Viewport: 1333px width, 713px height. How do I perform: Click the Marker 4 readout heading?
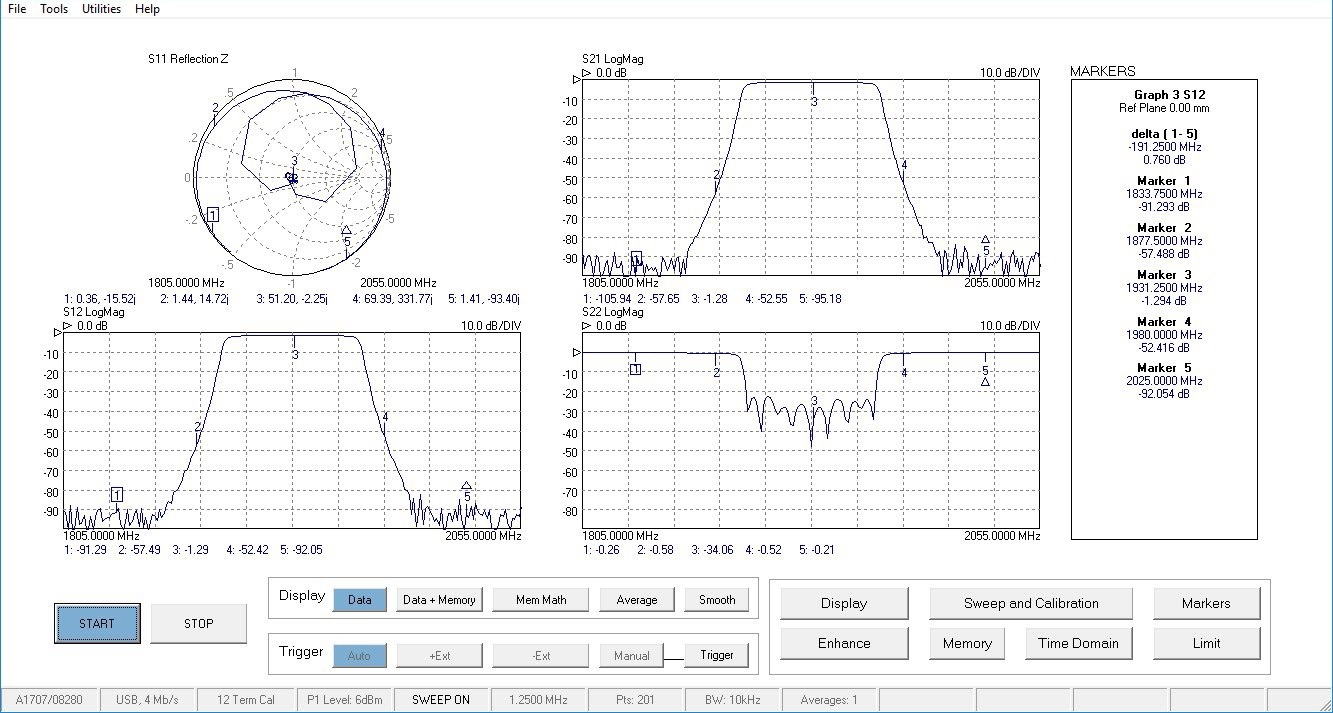(x=1164, y=322)
